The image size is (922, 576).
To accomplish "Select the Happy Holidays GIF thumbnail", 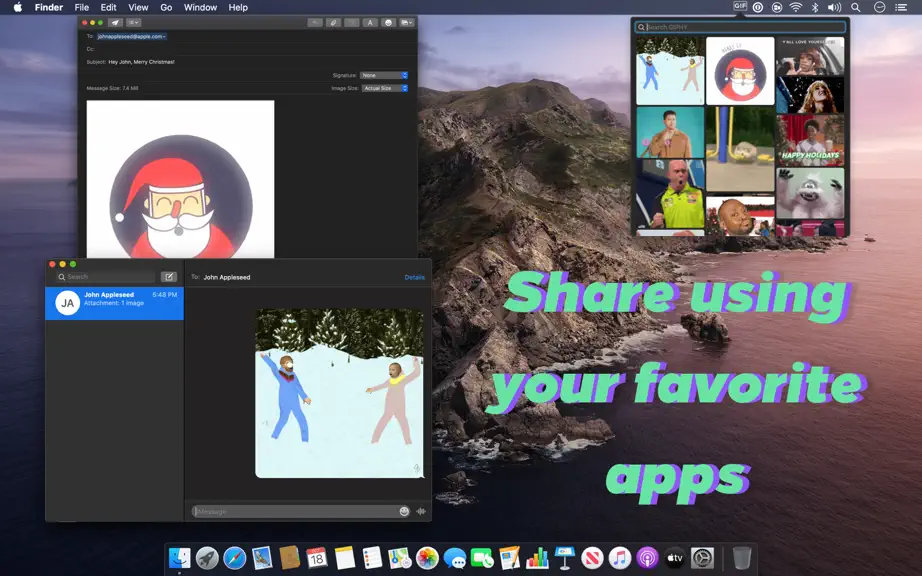I will coord(810,140).
